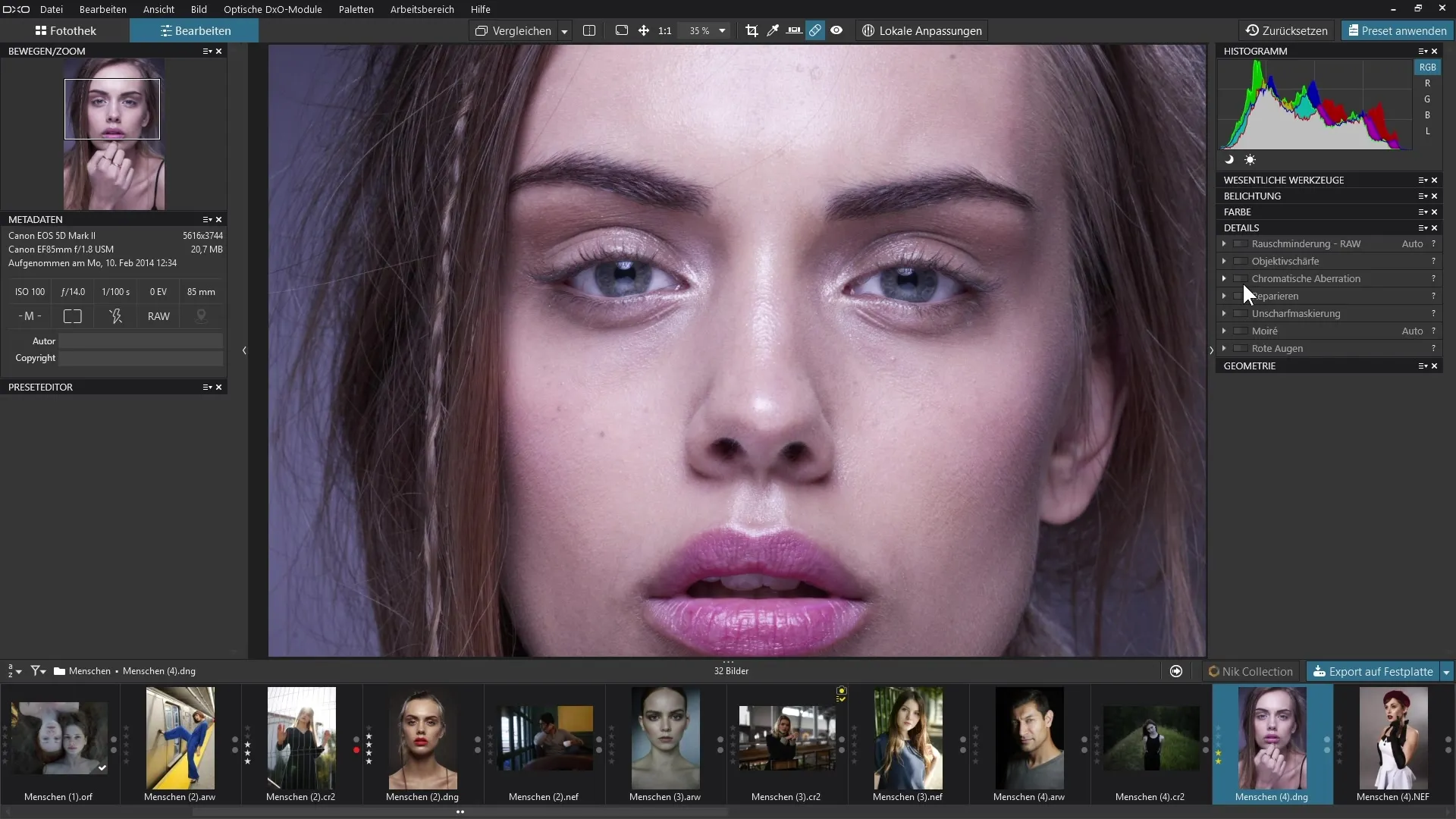The height and width of the screenshot is (819, 1456).
Task: Open the sort order icon in filmstrip bar
Action: pos(14,671)
